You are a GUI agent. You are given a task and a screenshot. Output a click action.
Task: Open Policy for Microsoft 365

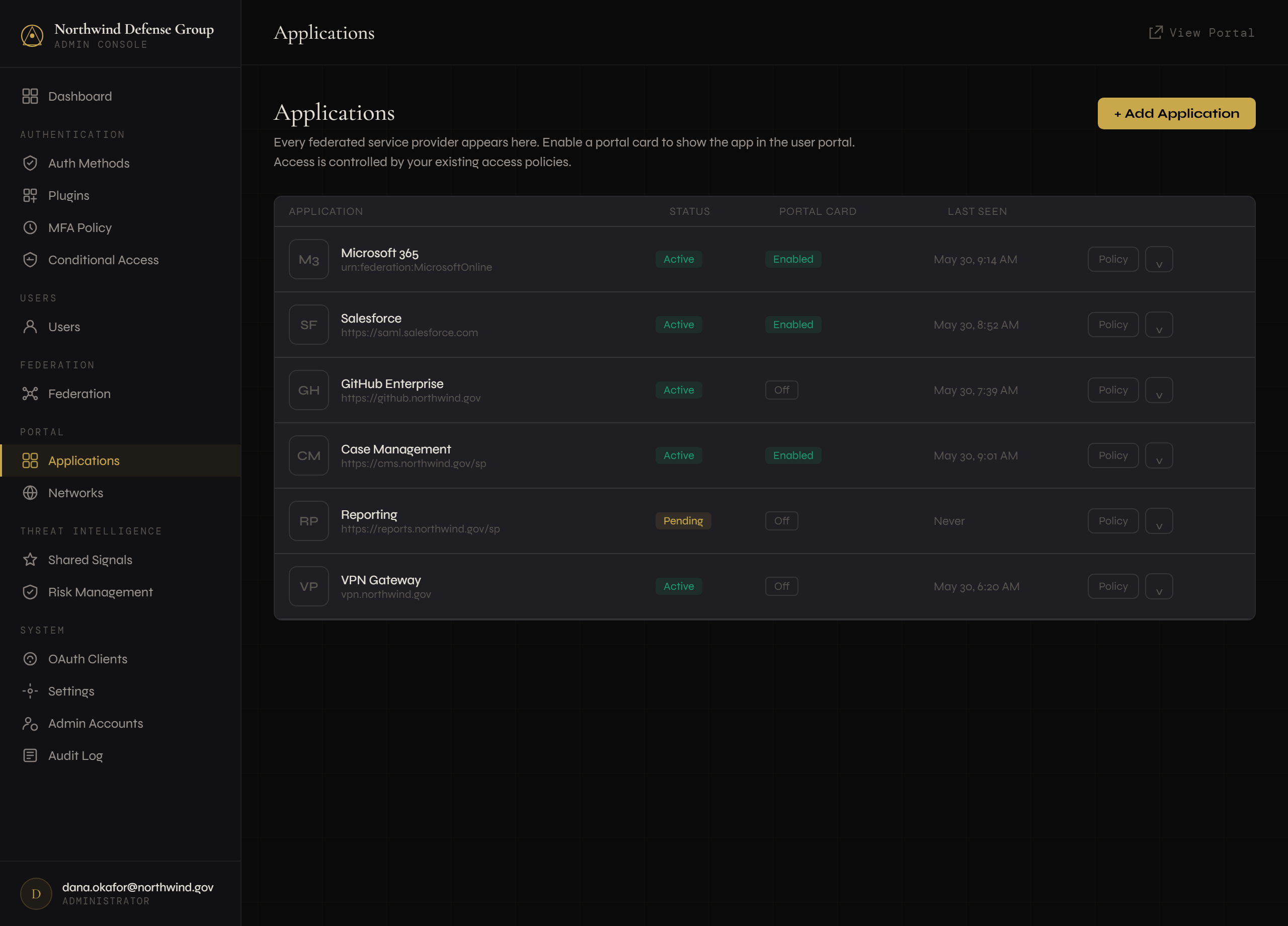[1113, 260]
